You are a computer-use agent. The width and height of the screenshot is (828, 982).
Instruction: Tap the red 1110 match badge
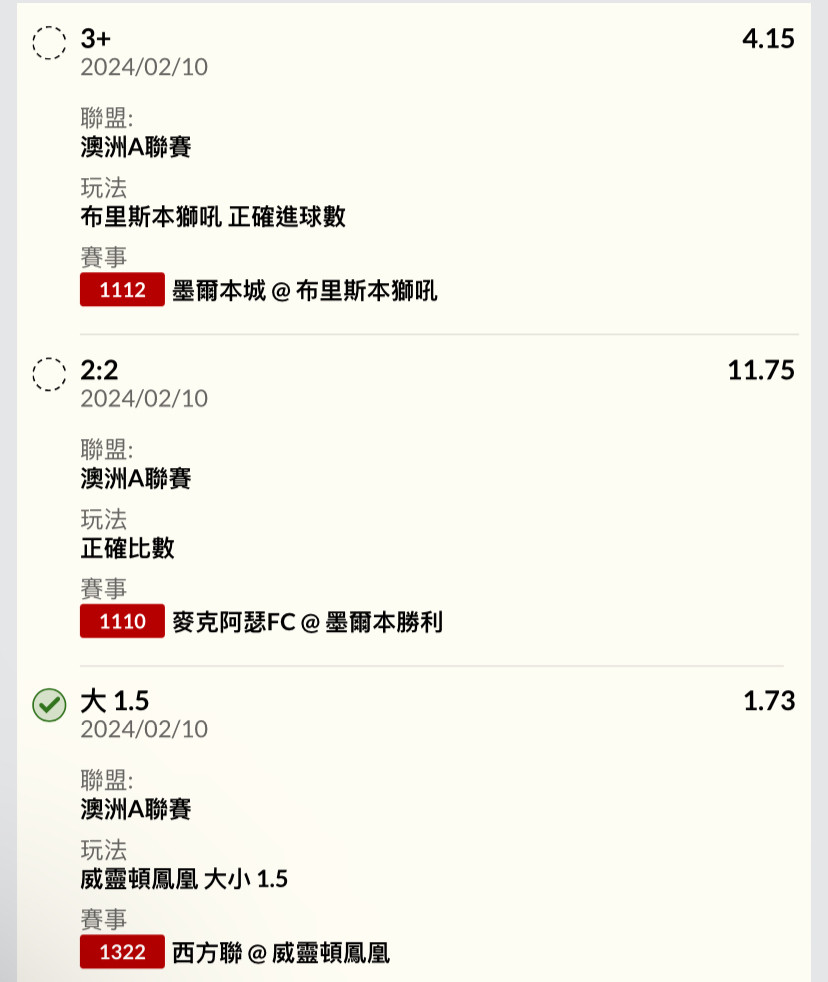[122, 621]
